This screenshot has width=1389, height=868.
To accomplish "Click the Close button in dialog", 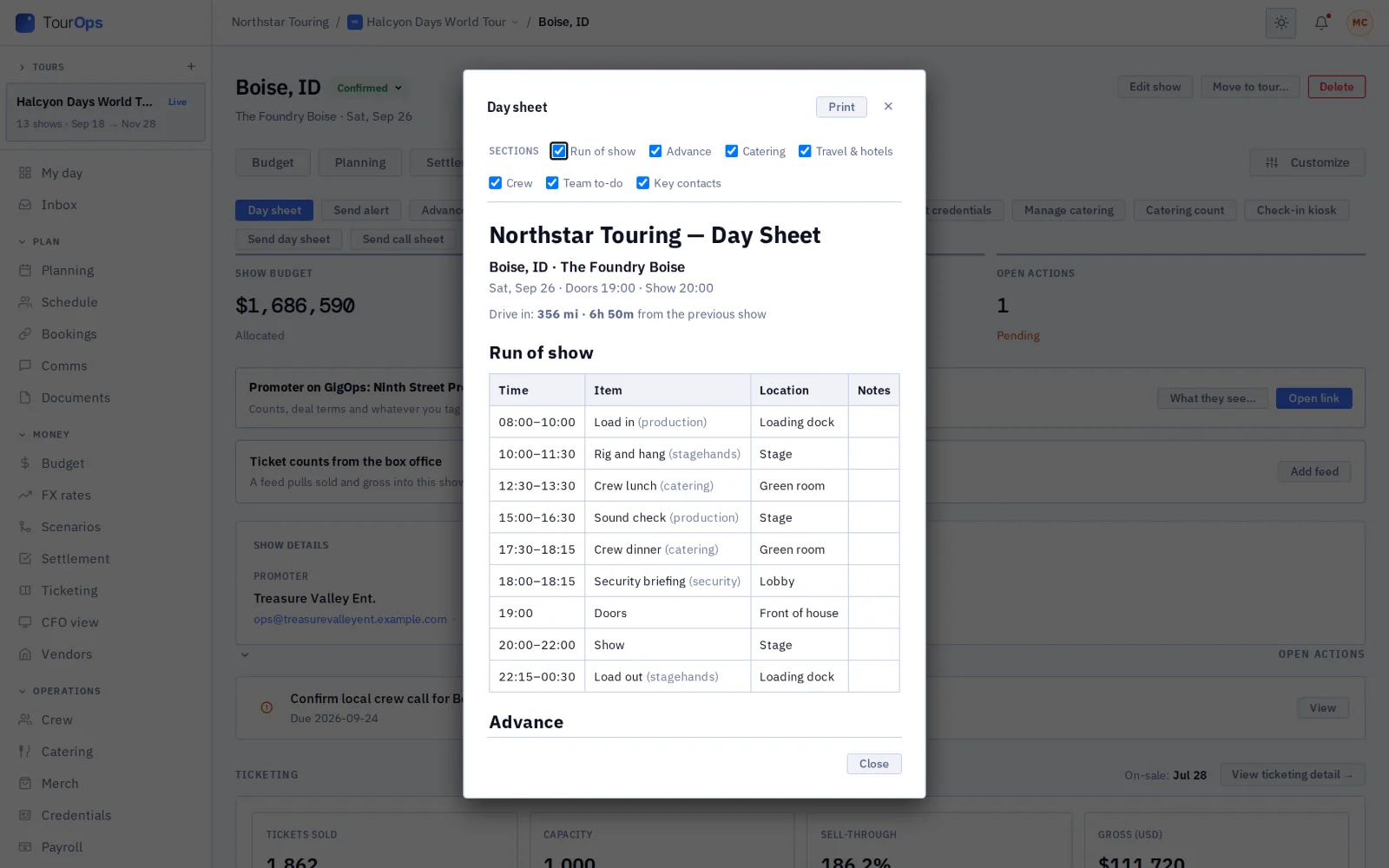I will (874, 764).
